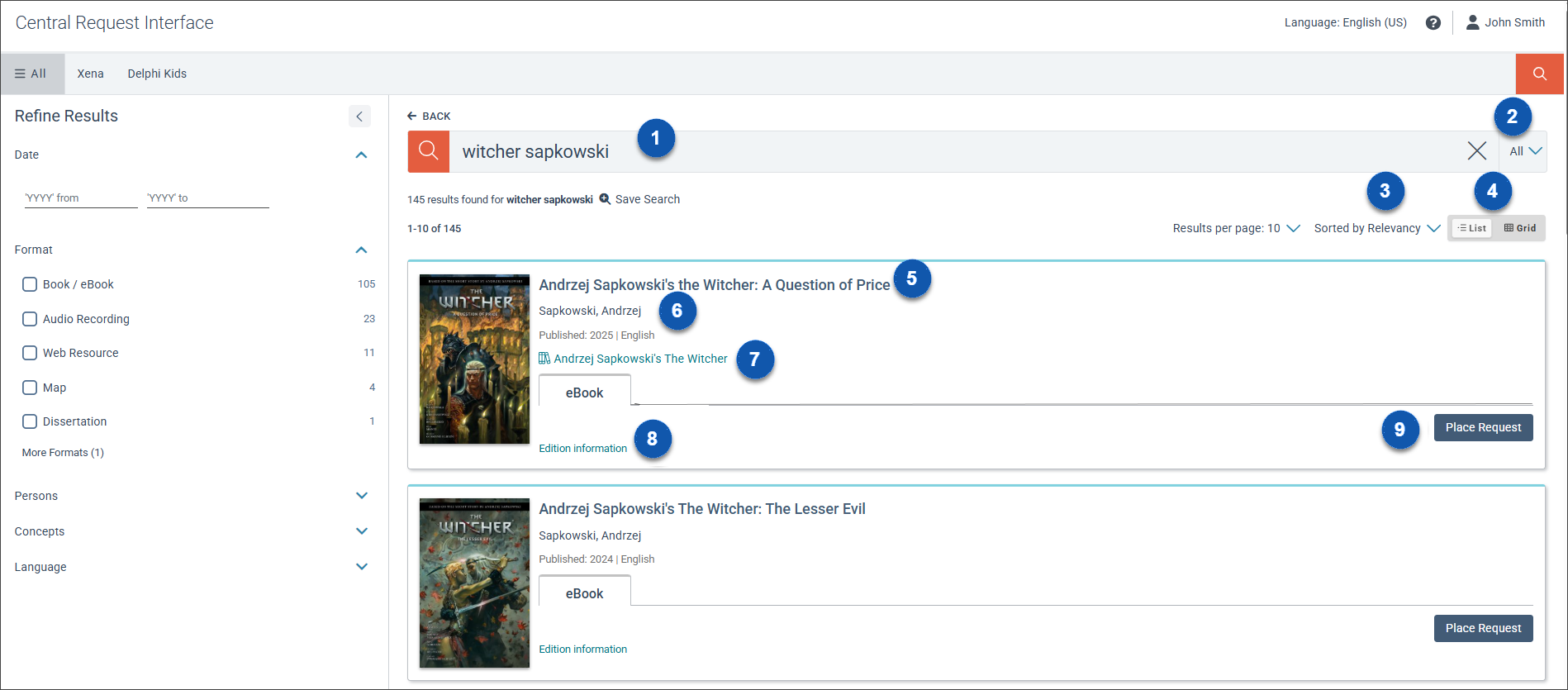Image resolution: width=1568 pixels, height=690 pixels.
Task: Switch to List view
Action: 1471,228
